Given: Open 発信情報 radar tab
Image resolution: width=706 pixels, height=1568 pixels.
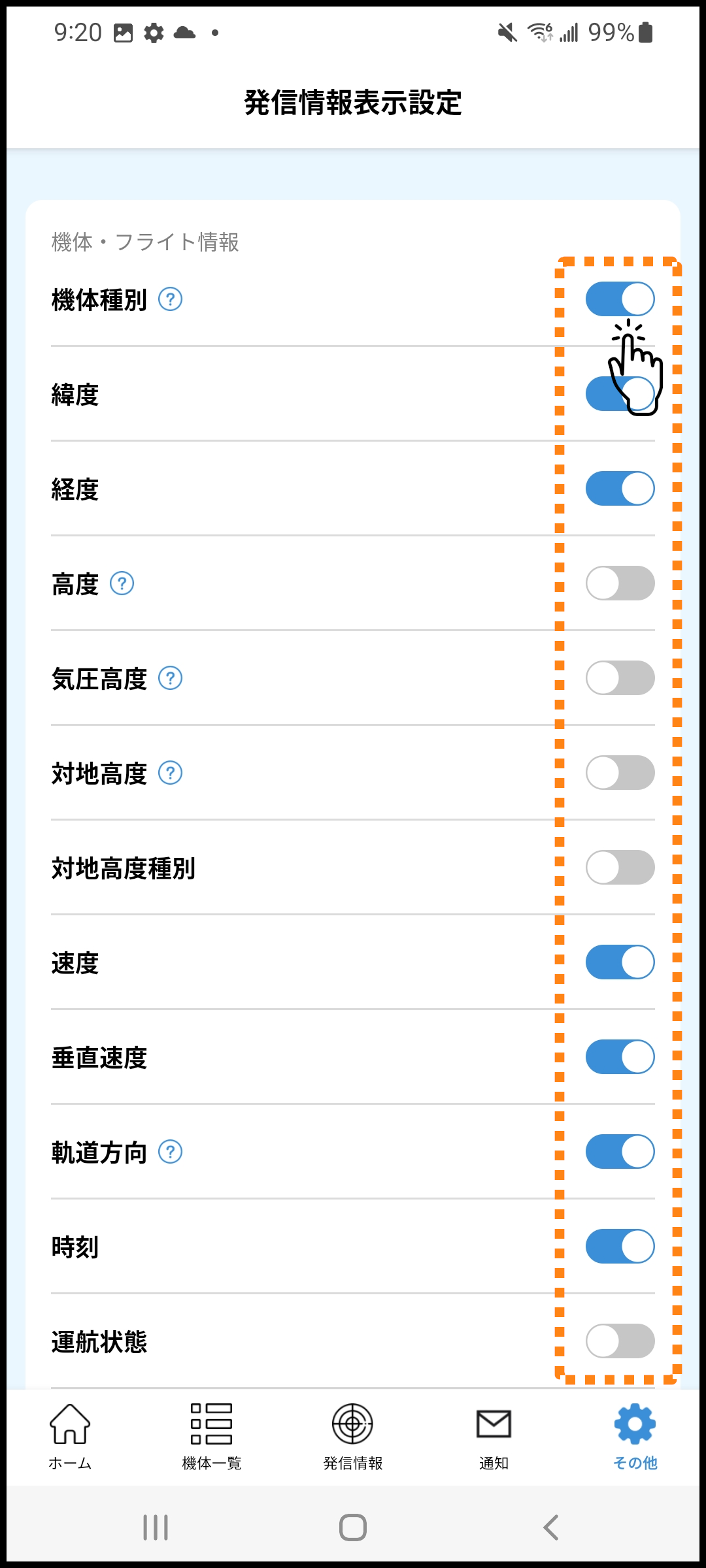Looking at the screenshot, I should point(353,1435).
